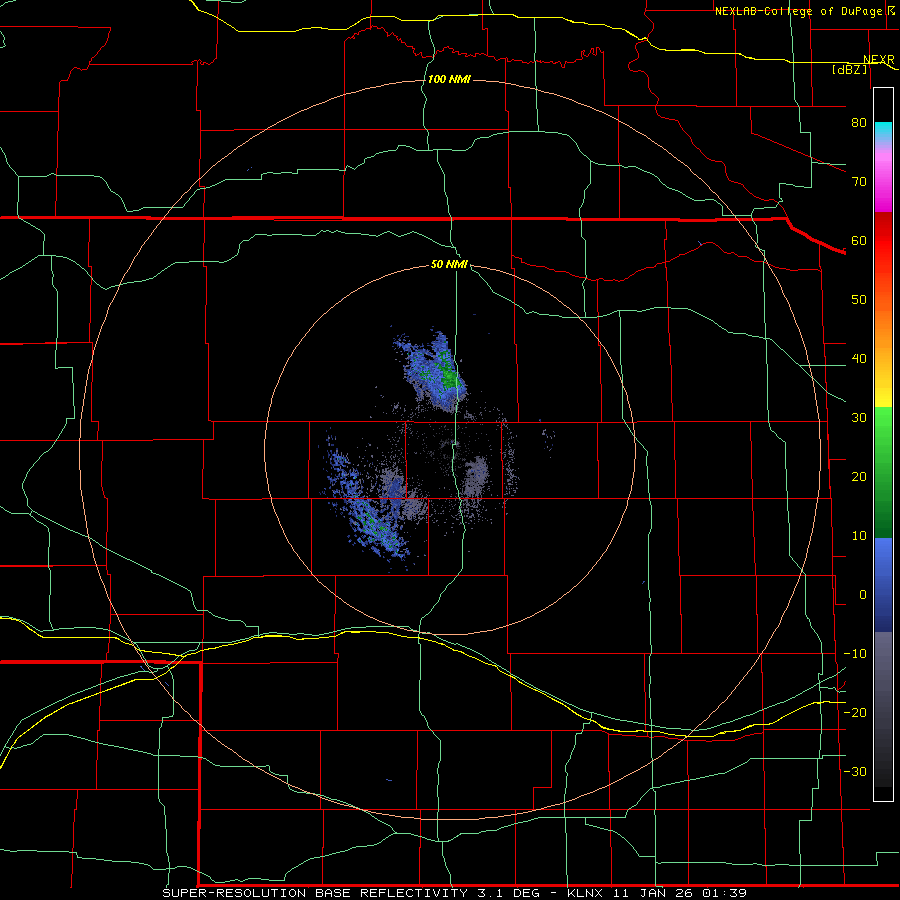Screen dimensions: 900x900
Task: Click the 10 value on the dBZ scale
Action: point(859,536)
